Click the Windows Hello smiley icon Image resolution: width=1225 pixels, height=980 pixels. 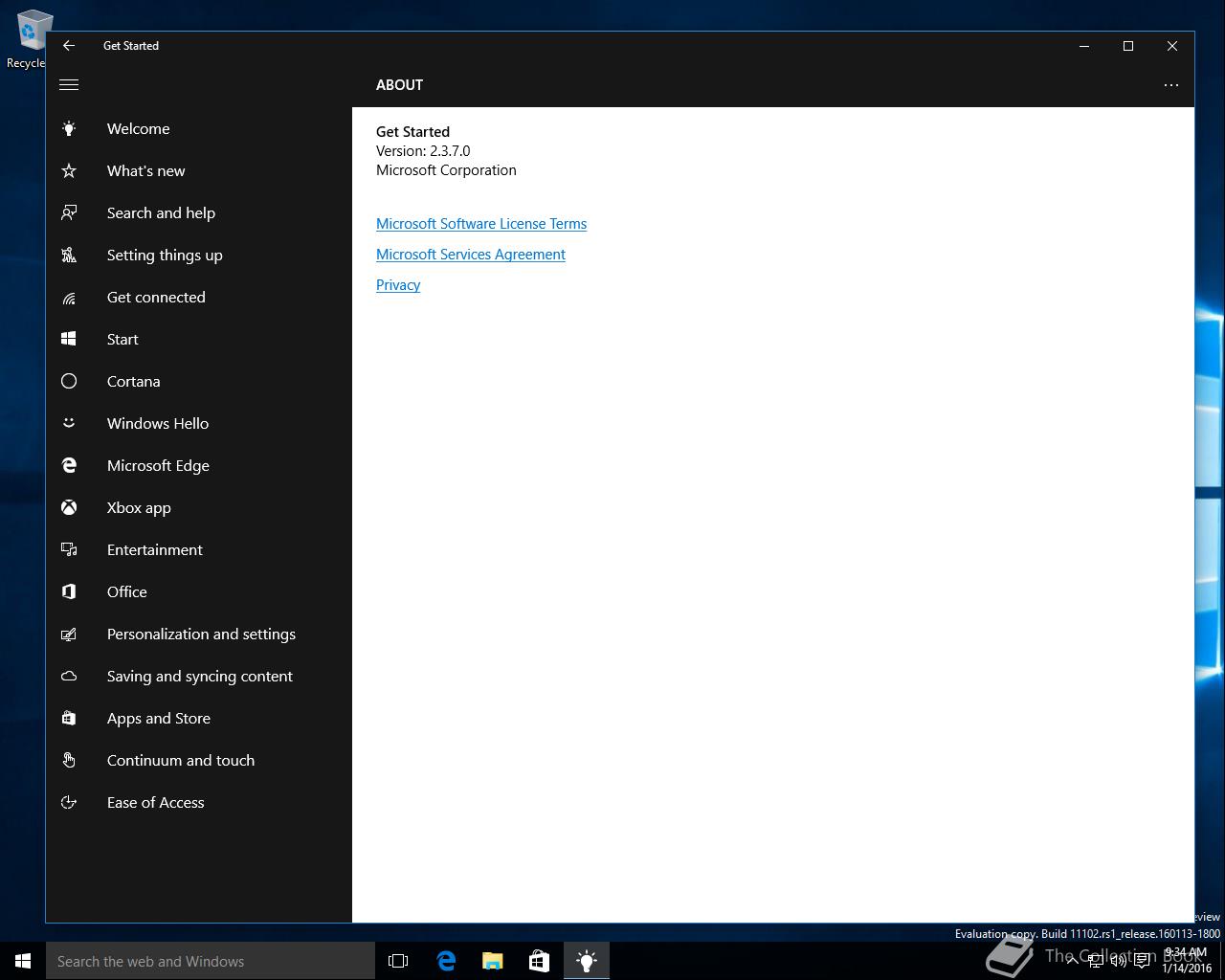coord(69,423)
